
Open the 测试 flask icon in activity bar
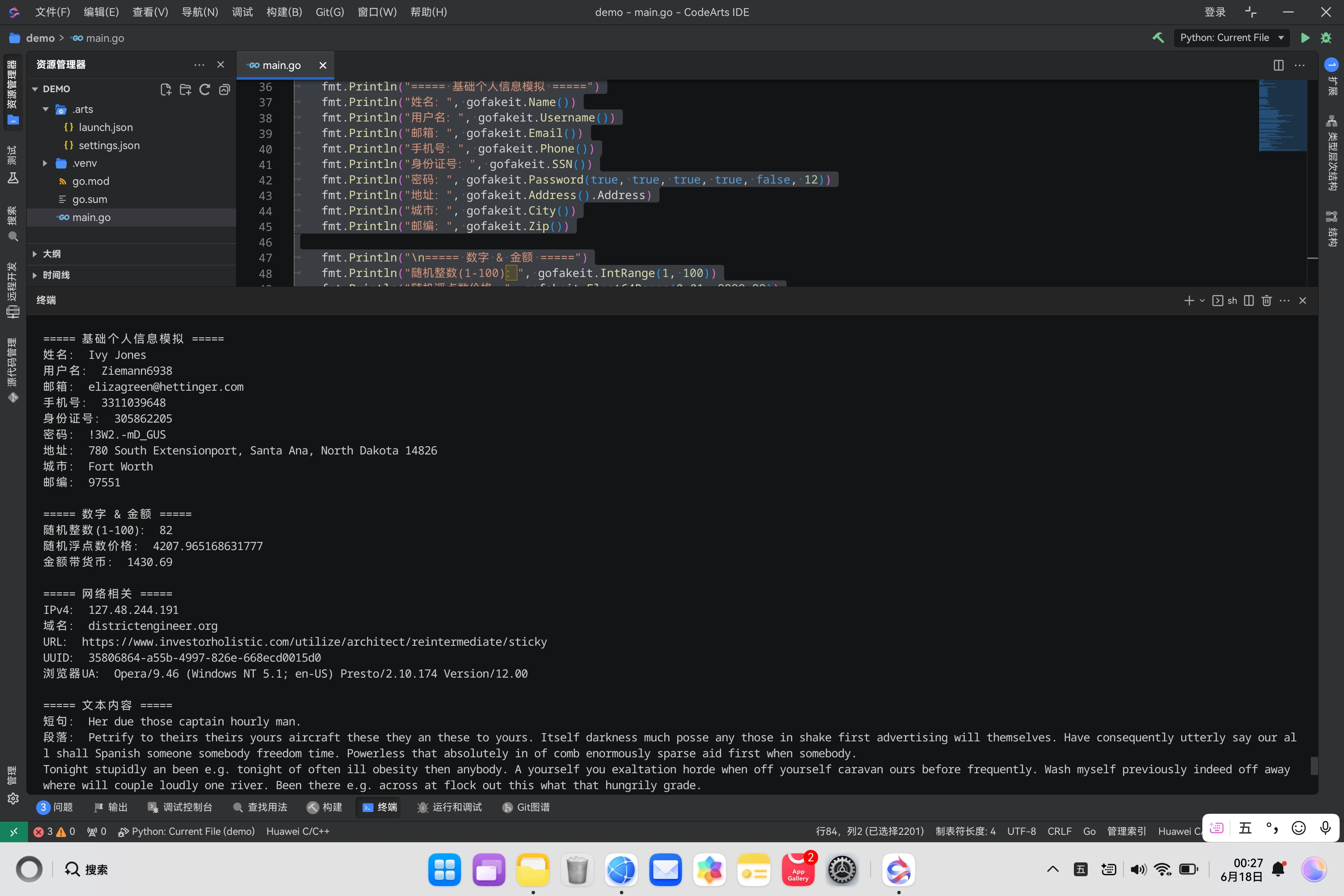click(12, 165)
